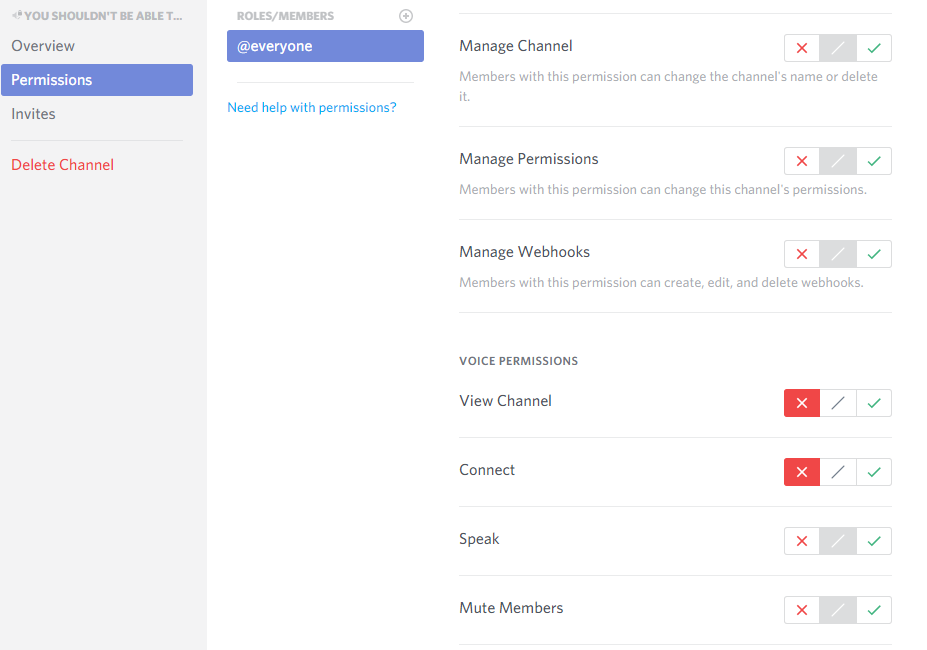
Task: Allow Manage Channel with the green checkmark
Action: click(x=873, y=47)
